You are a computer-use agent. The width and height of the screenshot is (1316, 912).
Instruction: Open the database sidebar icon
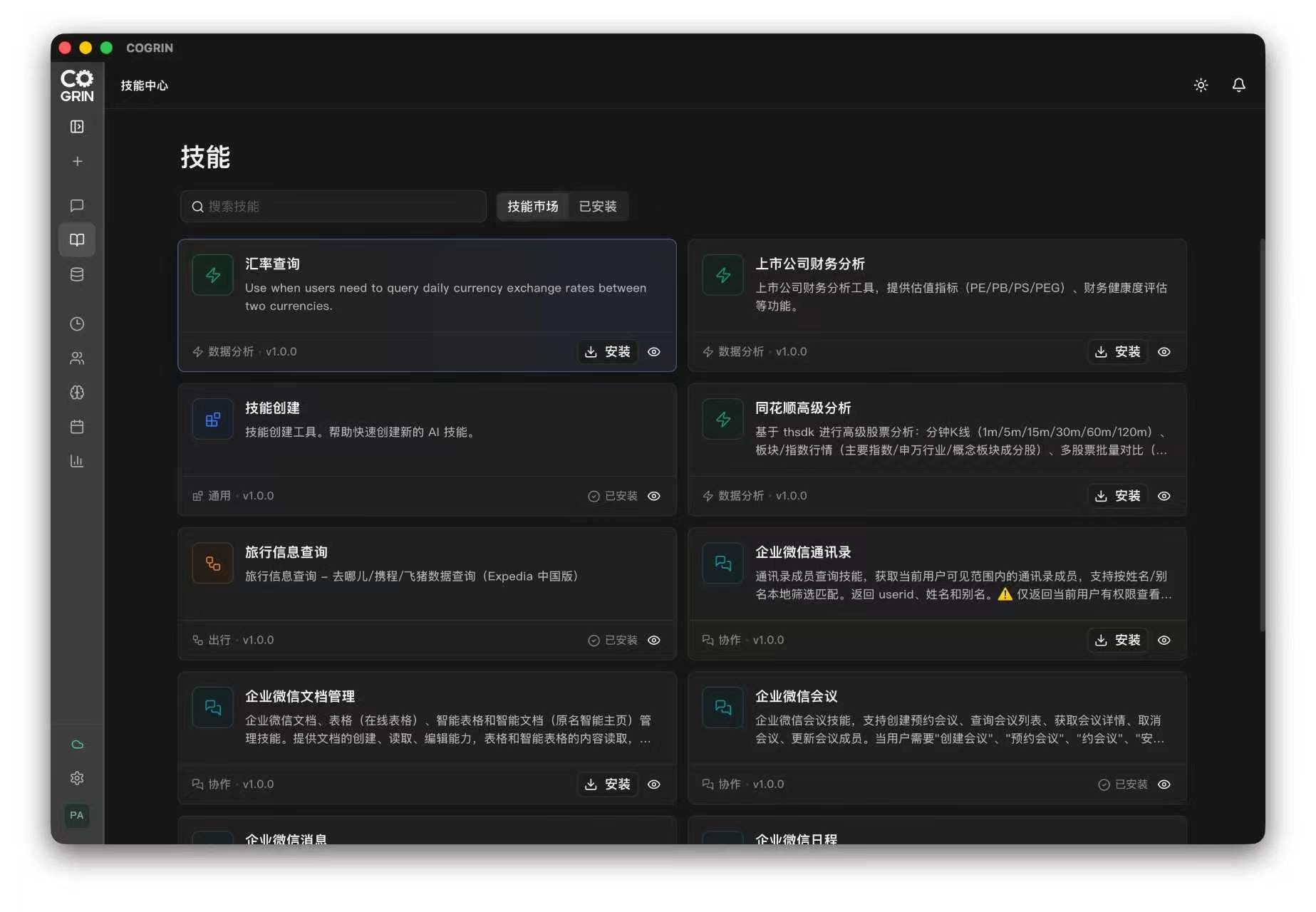click(77, 274)
